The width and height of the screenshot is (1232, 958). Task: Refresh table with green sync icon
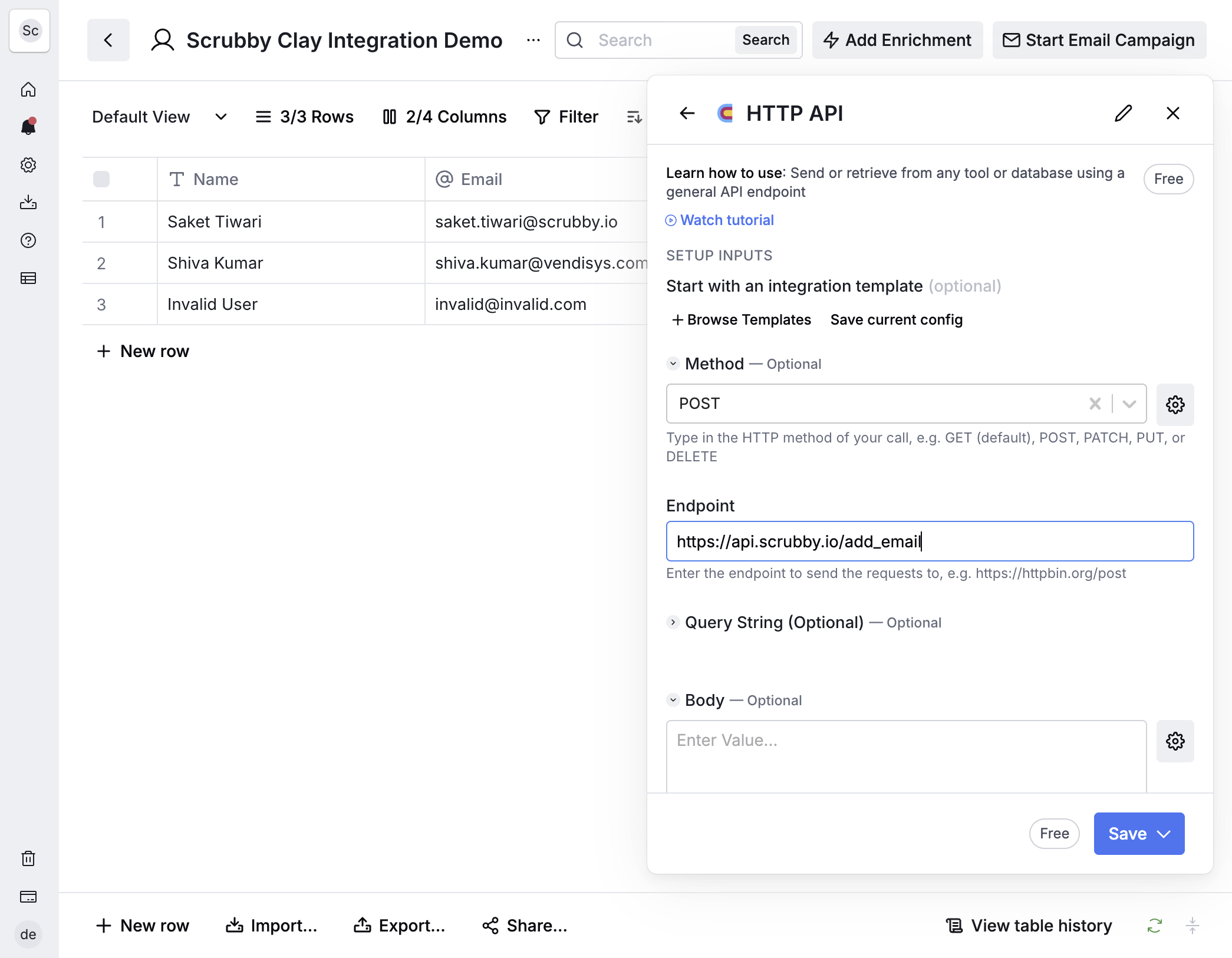[1155, 926]
